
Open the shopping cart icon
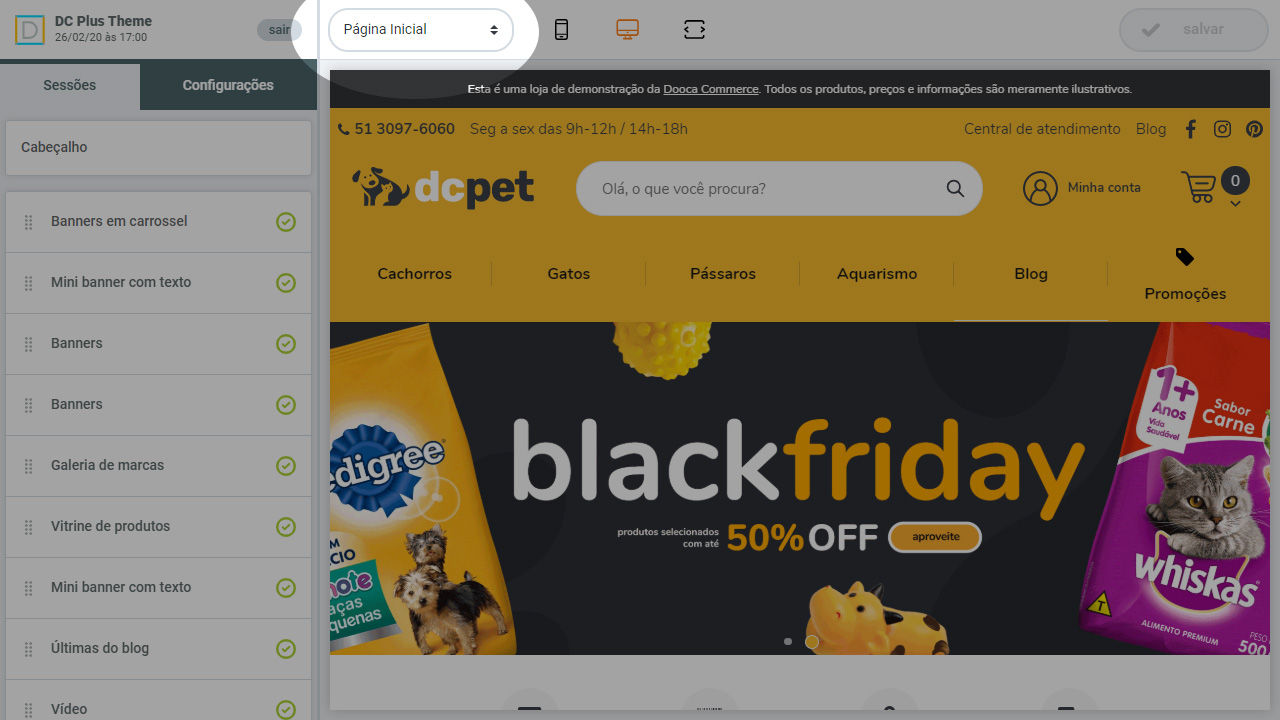[x=1198, y=187]
